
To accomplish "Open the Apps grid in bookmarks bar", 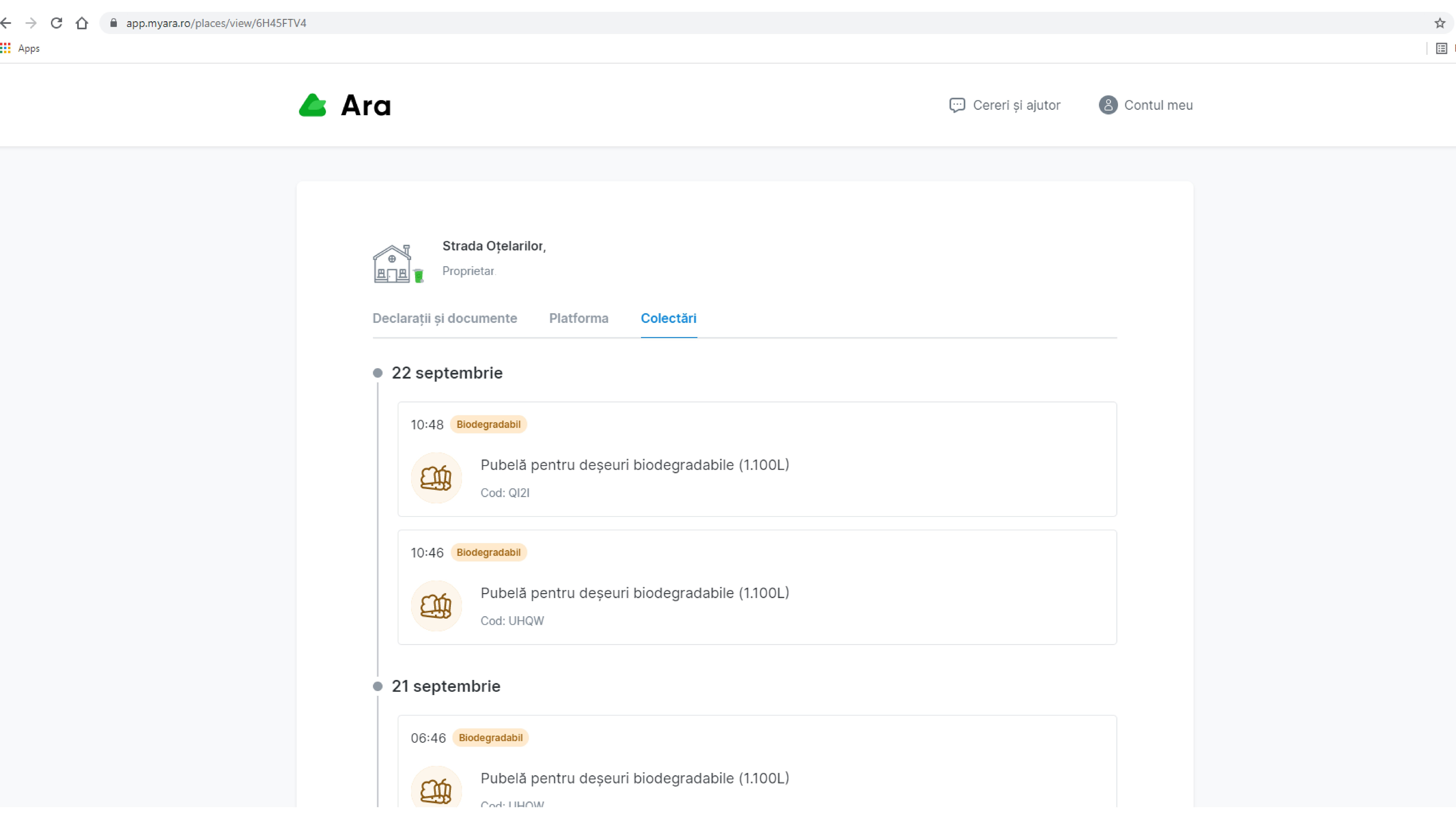I will (x=20, y=49).
